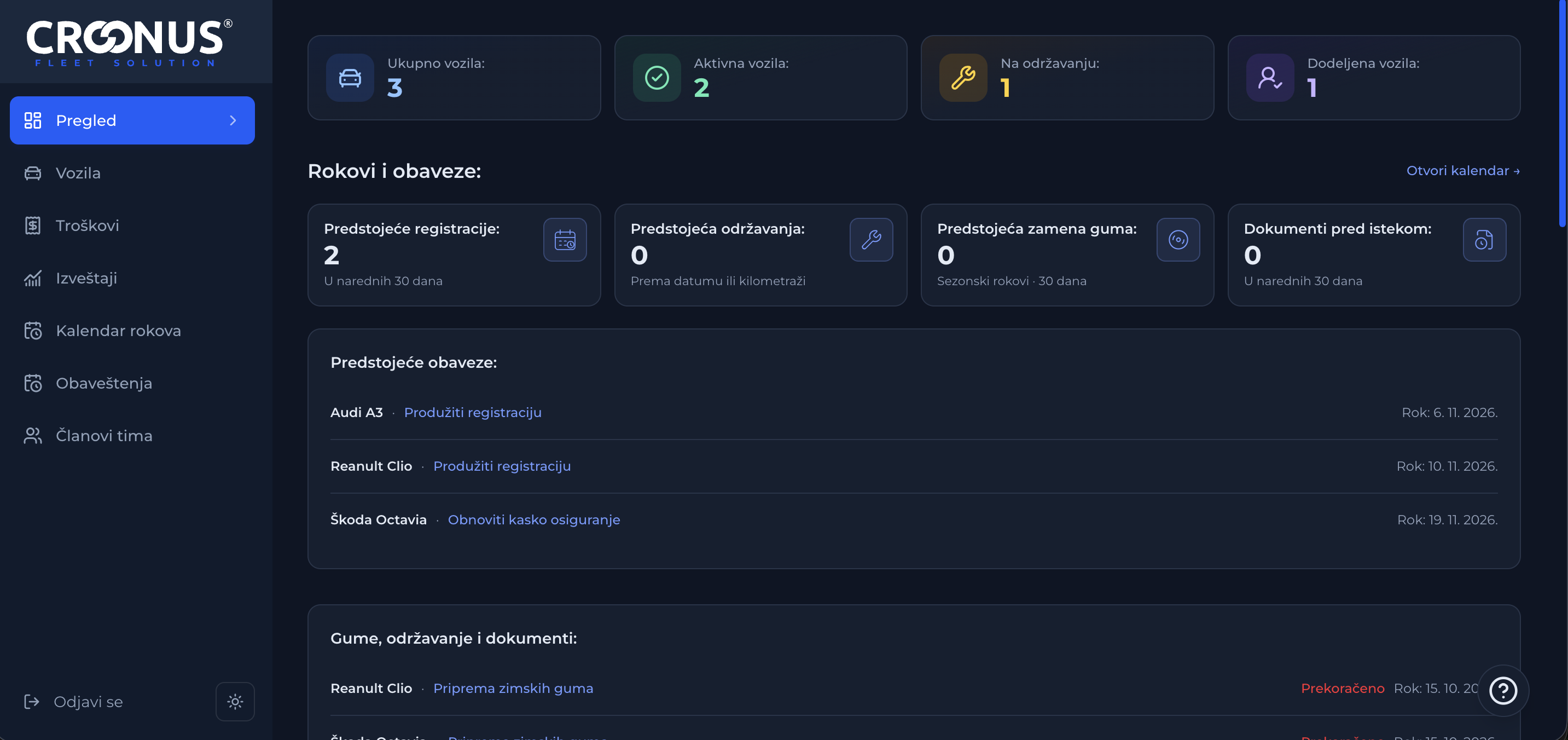
Task: Click the red Prekoračeno label for Reanult Clio
Action: click(x=1342, y=688)
